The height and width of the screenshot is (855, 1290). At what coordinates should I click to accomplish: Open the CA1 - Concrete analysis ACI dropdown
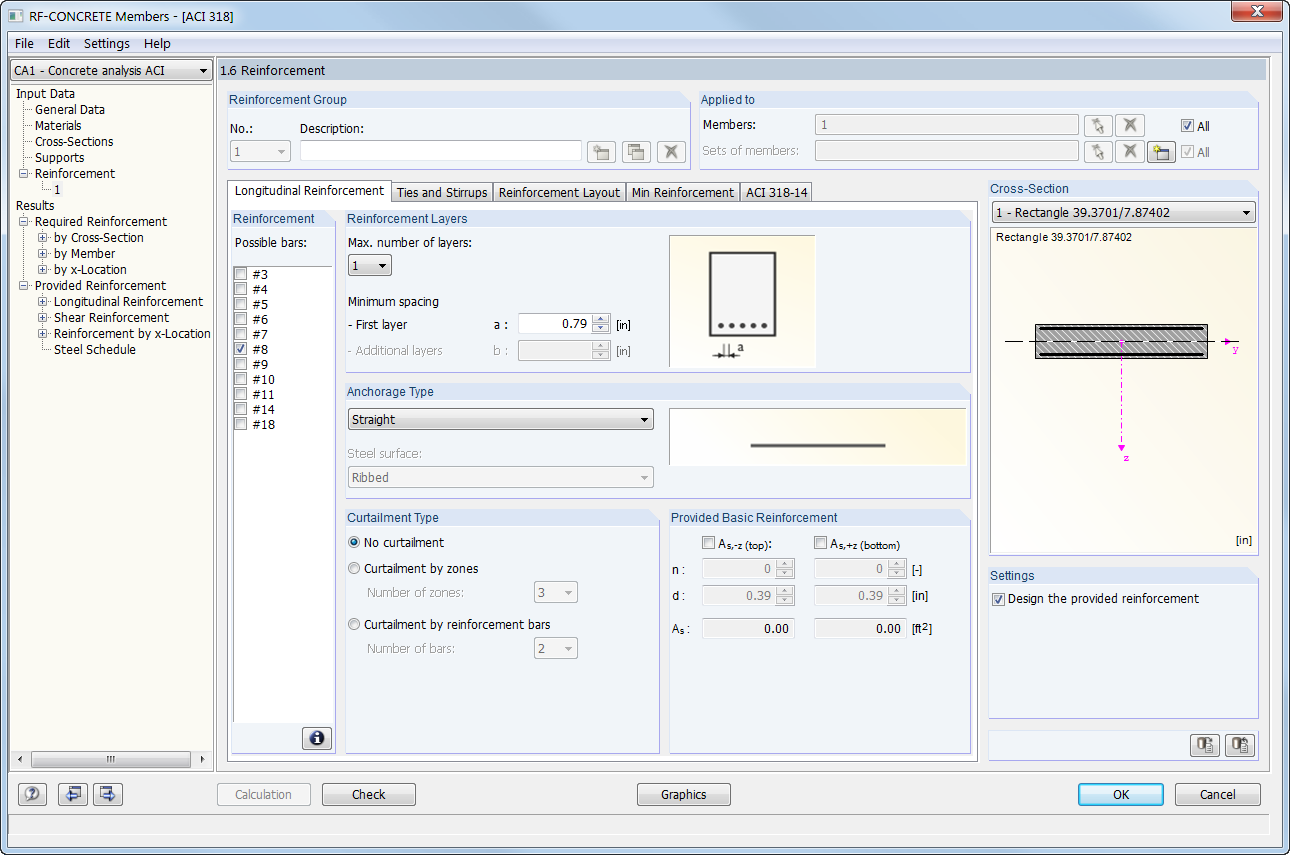click(111, 71)
